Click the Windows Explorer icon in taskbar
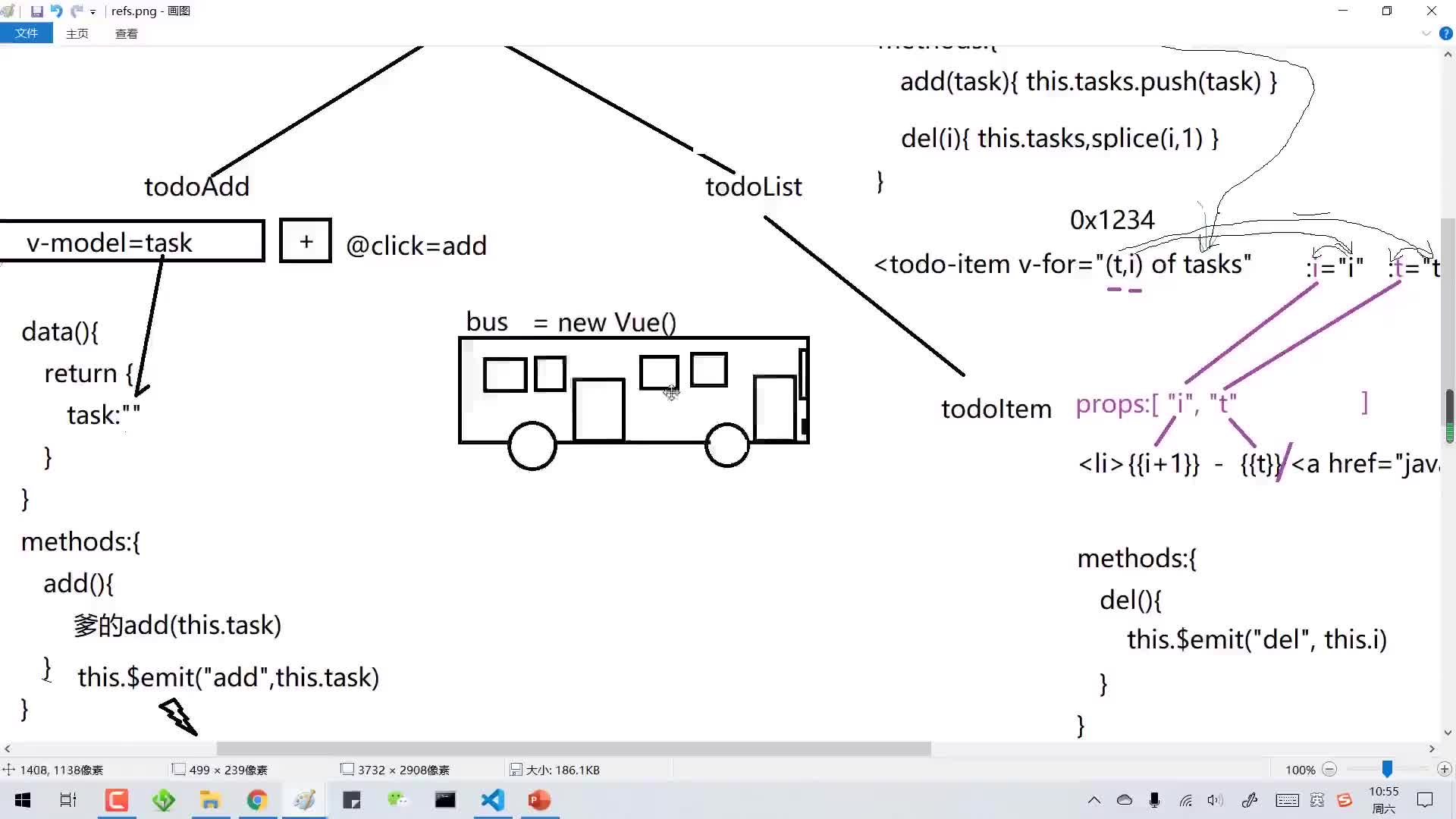The image size is (1456, 819). pos(210,799)
